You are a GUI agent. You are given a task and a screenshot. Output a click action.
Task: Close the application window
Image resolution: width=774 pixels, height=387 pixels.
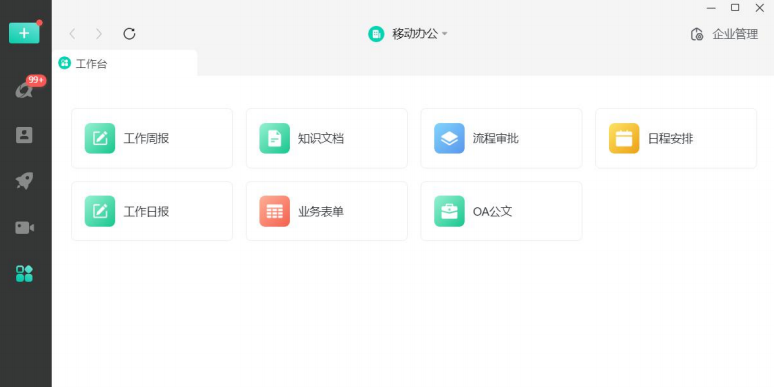point(760,7)
